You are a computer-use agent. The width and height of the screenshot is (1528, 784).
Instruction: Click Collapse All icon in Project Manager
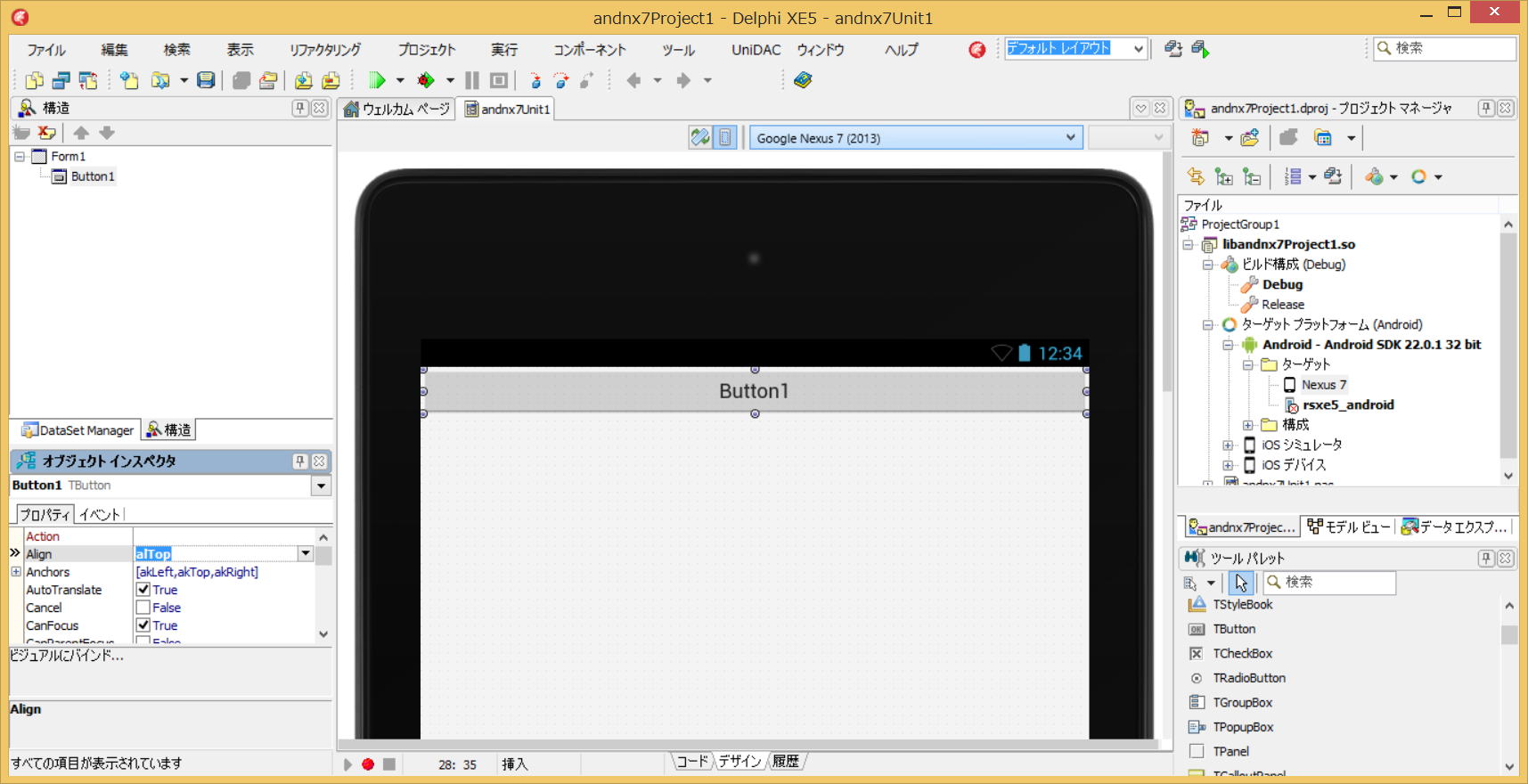(x=1252, y=176)
